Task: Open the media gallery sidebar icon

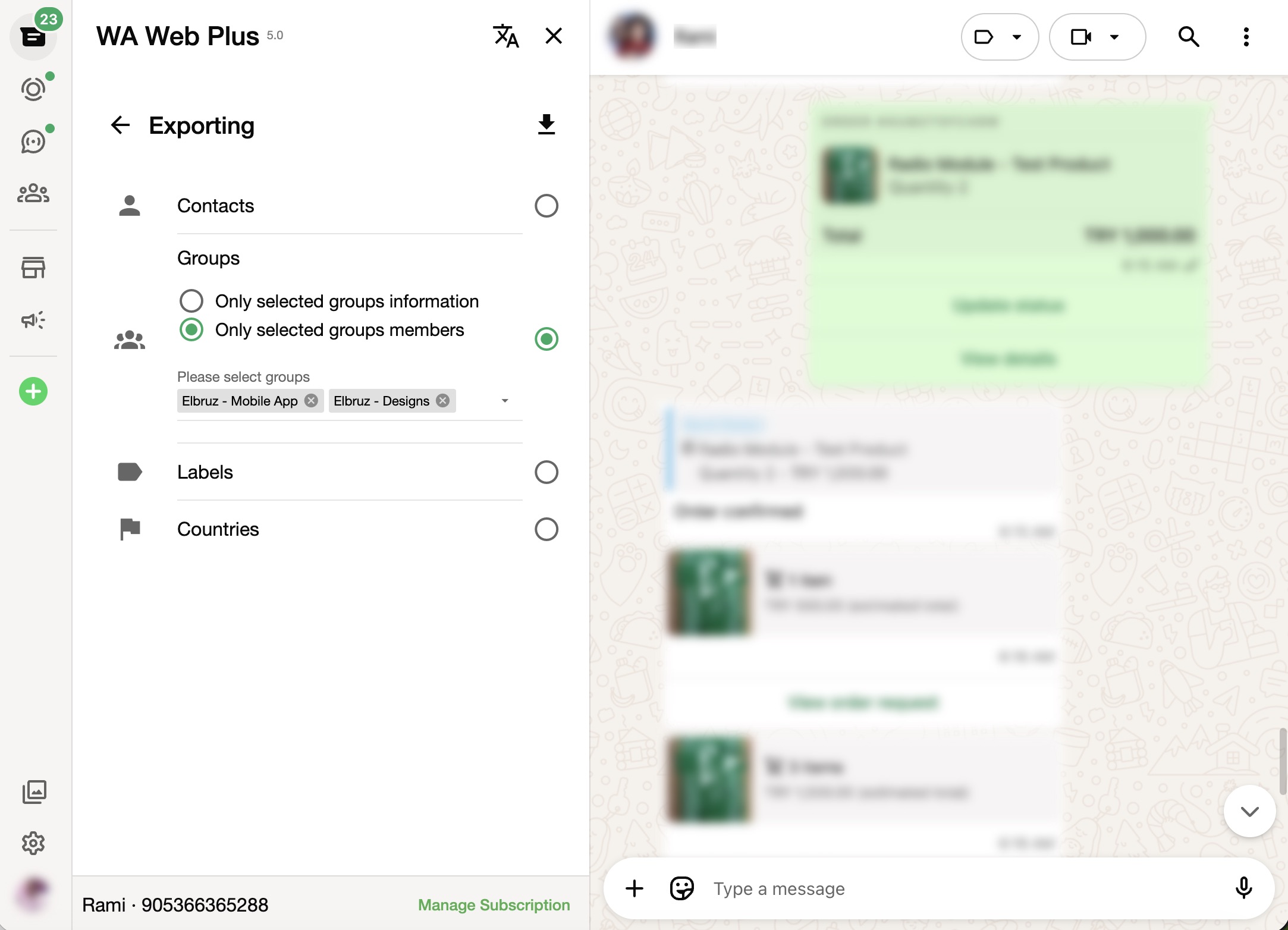Action: [x=34, y=791]
